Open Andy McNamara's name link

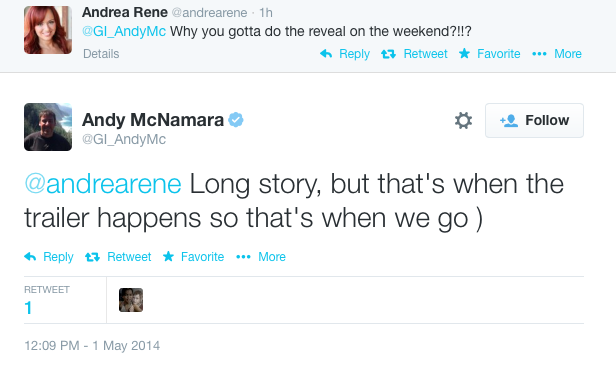click(153, 120)
